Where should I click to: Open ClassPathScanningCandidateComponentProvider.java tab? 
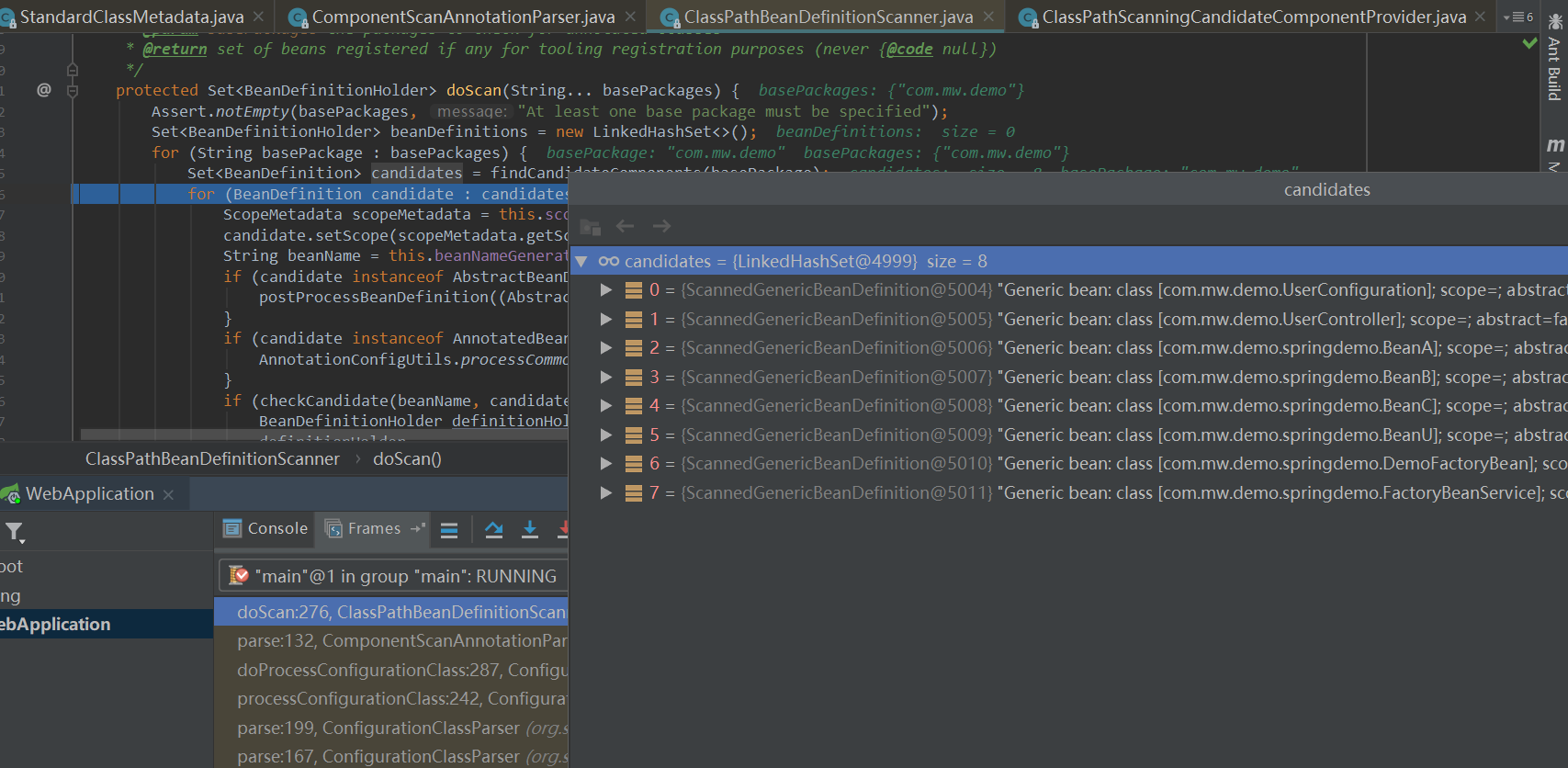click(x=1254, y=17)
